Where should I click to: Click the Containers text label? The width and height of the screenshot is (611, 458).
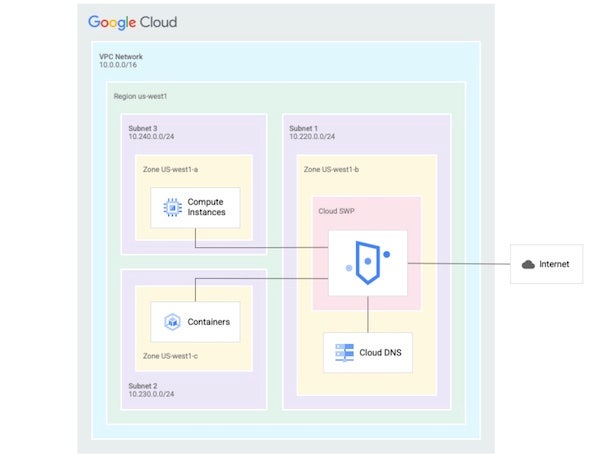(x=208, y=322)
